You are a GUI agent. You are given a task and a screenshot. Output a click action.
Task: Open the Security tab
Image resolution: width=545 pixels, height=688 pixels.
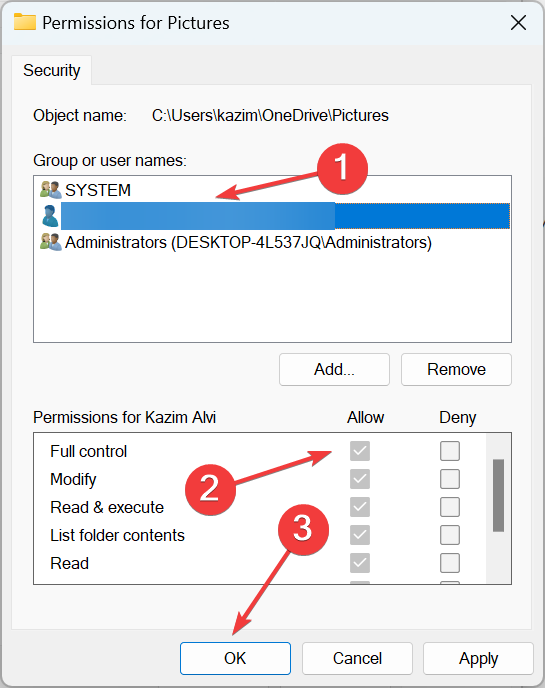(52, 70)
